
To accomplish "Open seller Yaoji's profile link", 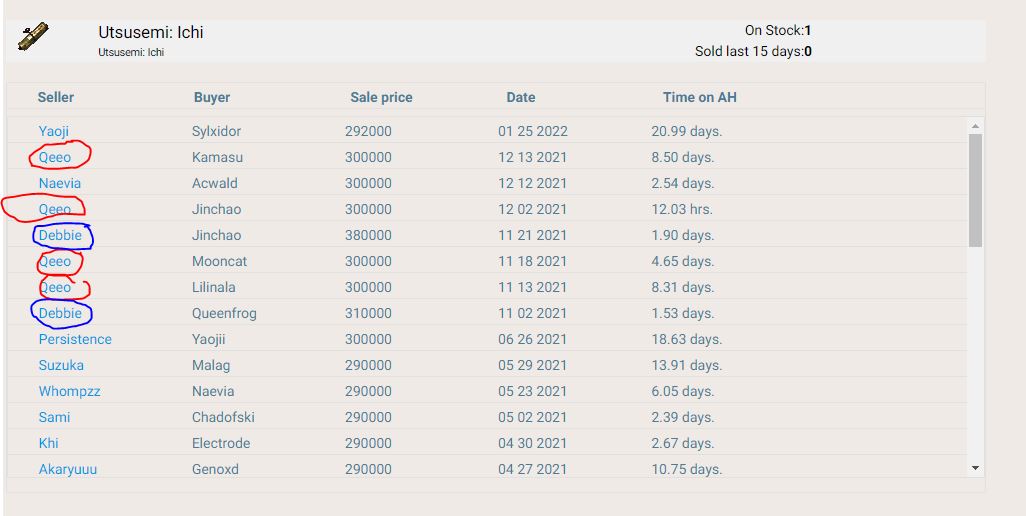I will 54,131.
